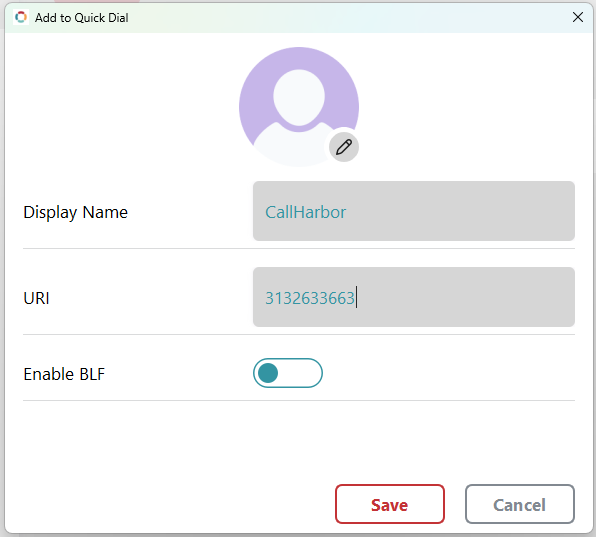The width and height of the screenshot is (596, 537).
Task: Click empty space inside the URI field
Action: pos(464,297)
